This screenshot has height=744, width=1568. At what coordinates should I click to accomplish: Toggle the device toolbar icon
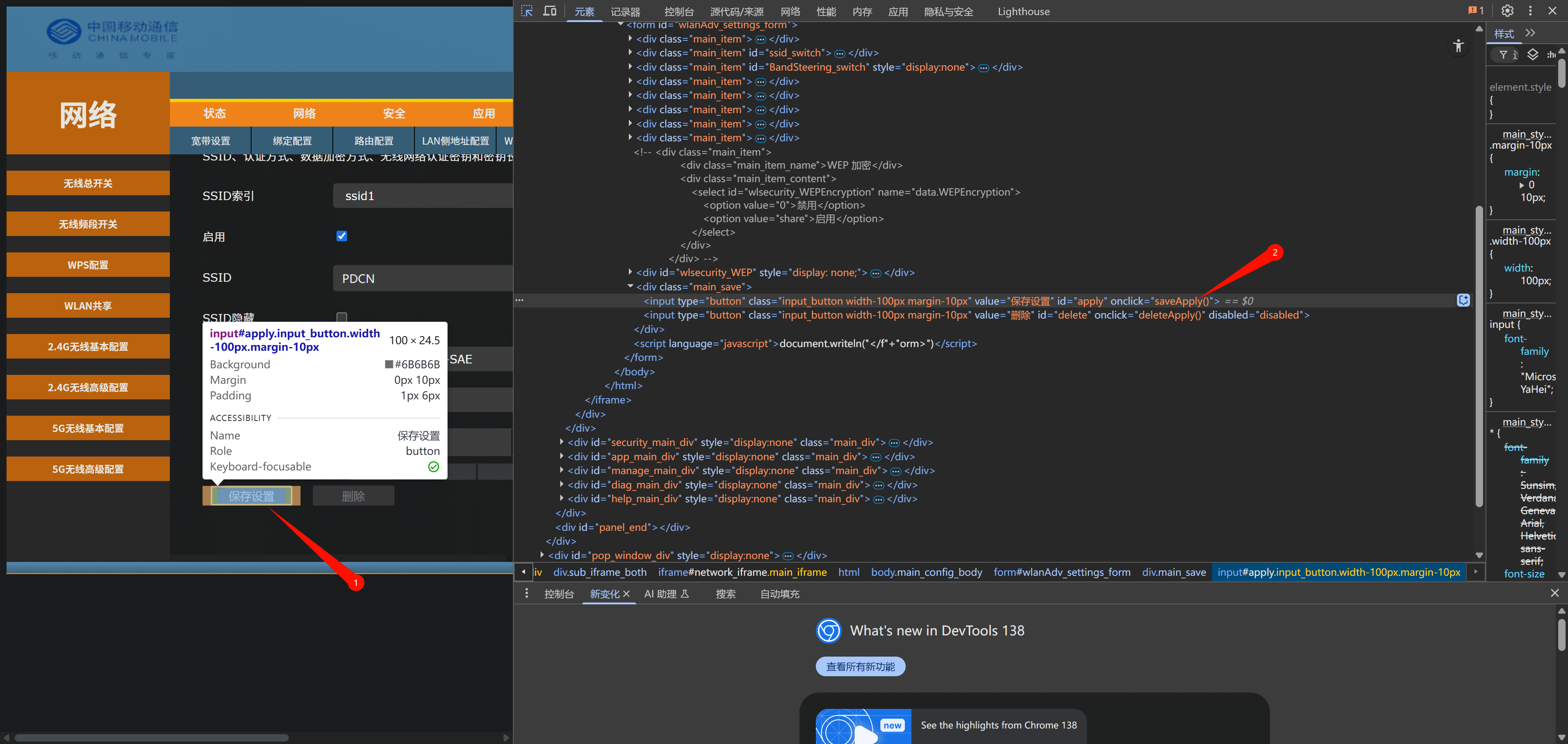pyautogui.click(x=550, y=11)
